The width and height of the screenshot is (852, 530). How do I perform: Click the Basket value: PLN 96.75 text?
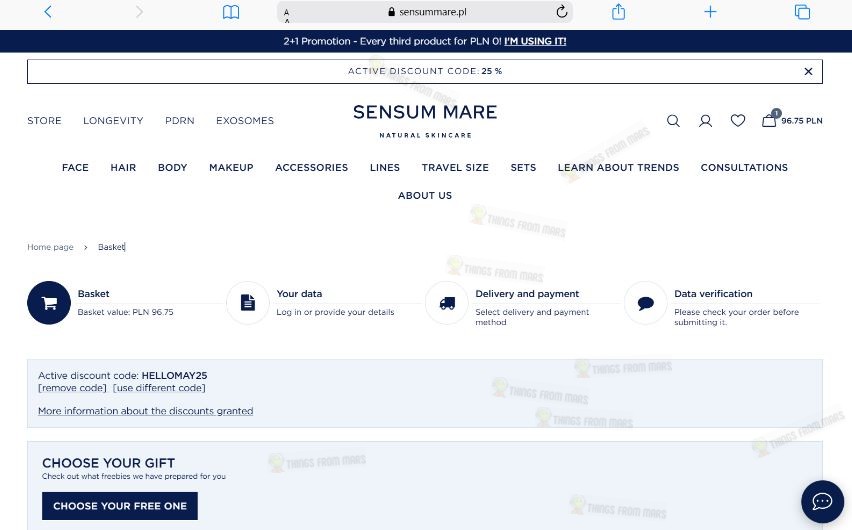pos(126,312)
